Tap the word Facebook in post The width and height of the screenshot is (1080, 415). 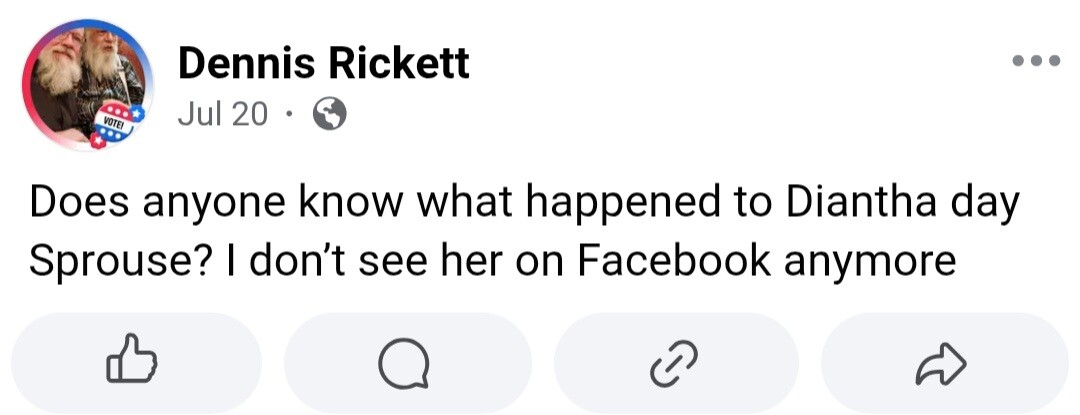click(673, 260)
